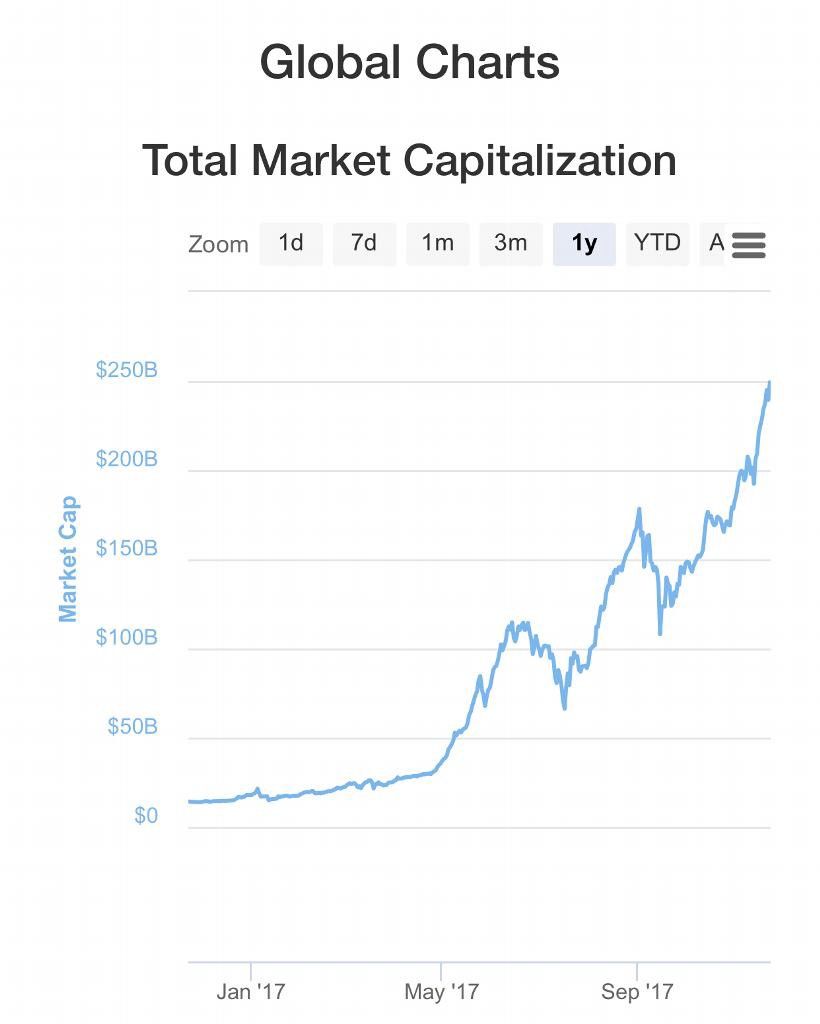Choose the 3m zoom option

click(x=511, y=243)
